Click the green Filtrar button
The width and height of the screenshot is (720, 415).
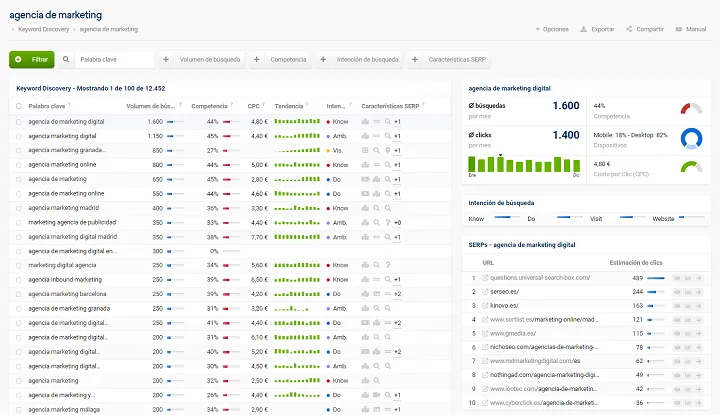tap(32, 59)
